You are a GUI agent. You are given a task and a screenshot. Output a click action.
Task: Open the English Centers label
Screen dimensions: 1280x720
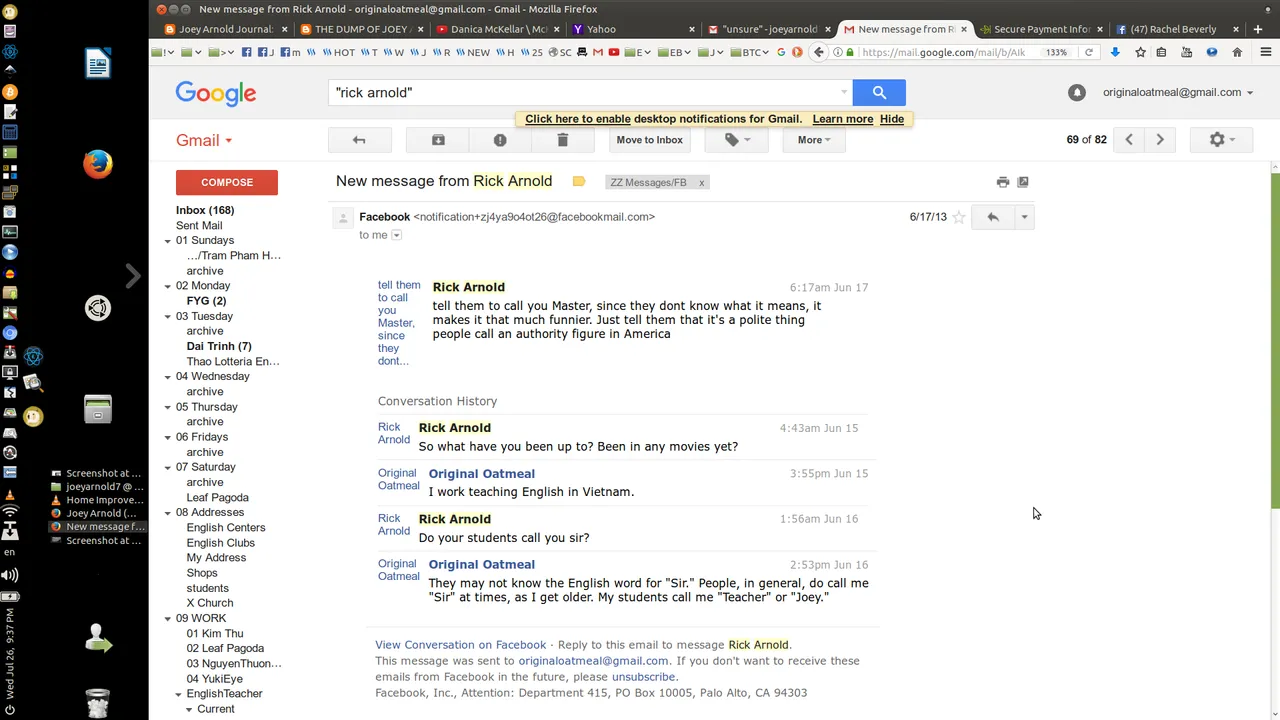(226, 528)
